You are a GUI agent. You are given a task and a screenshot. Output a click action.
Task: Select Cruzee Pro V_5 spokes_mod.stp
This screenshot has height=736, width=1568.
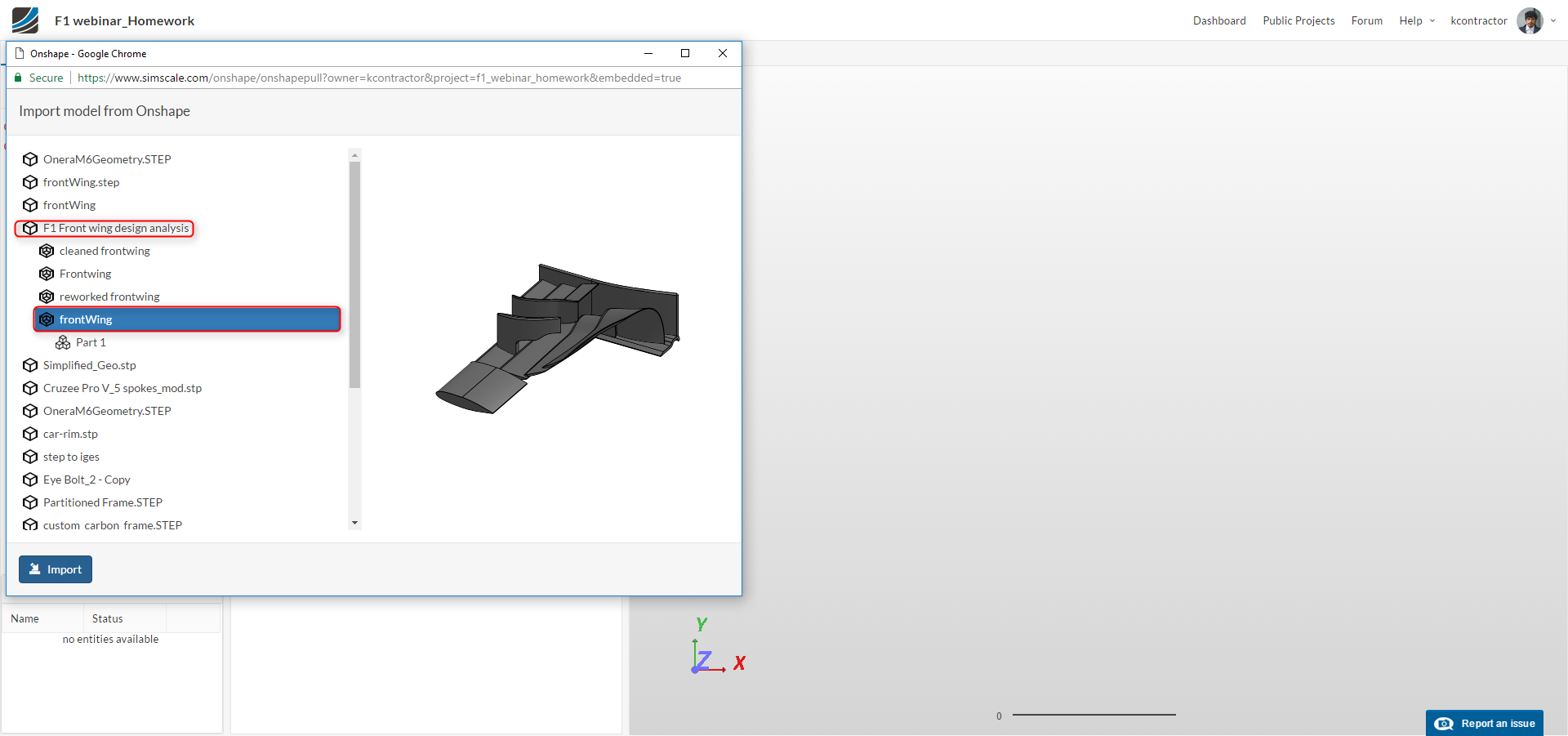pyautogui.click(x=122, y=388)
